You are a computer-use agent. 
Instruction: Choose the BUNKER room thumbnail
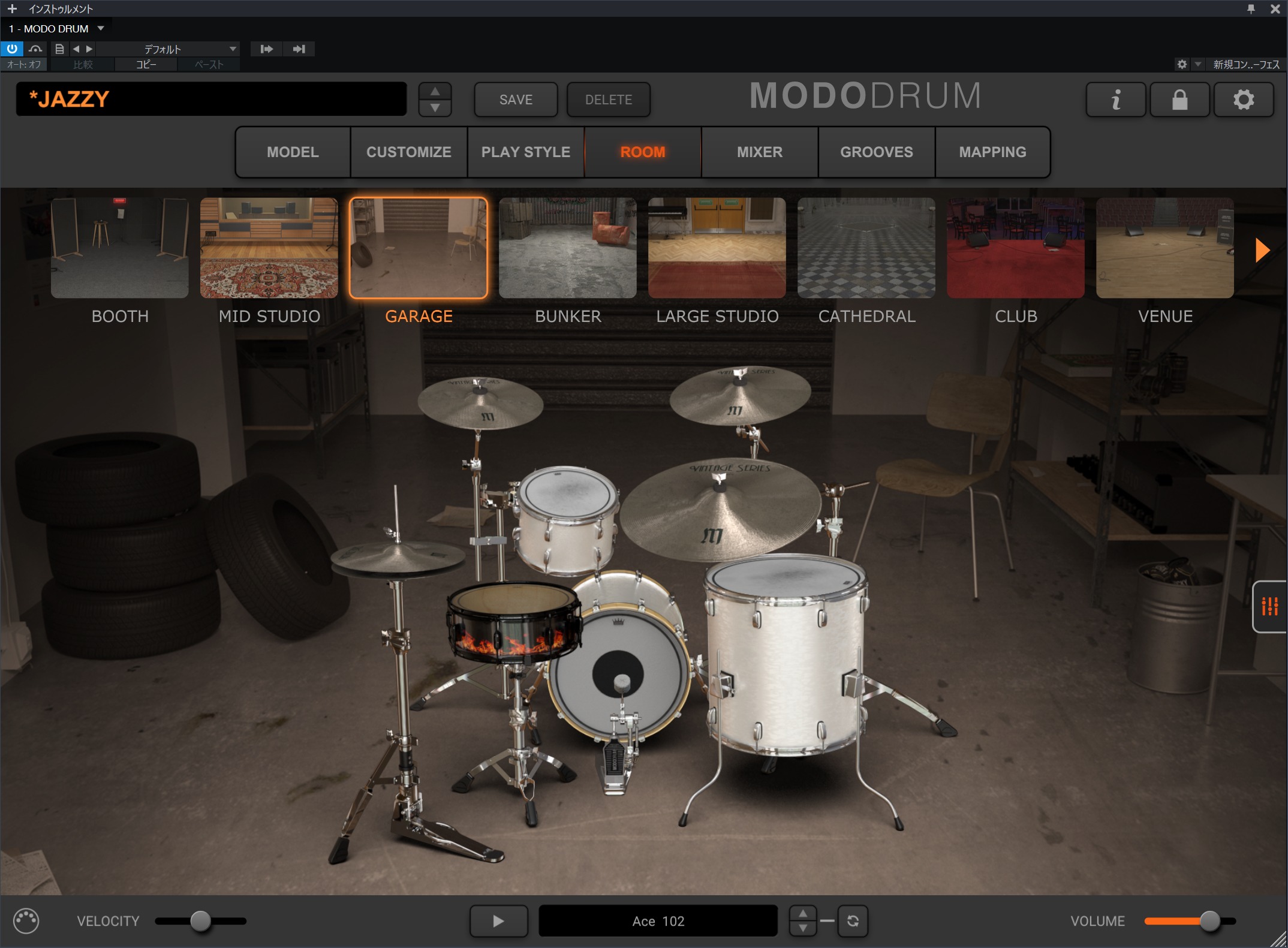568,248
